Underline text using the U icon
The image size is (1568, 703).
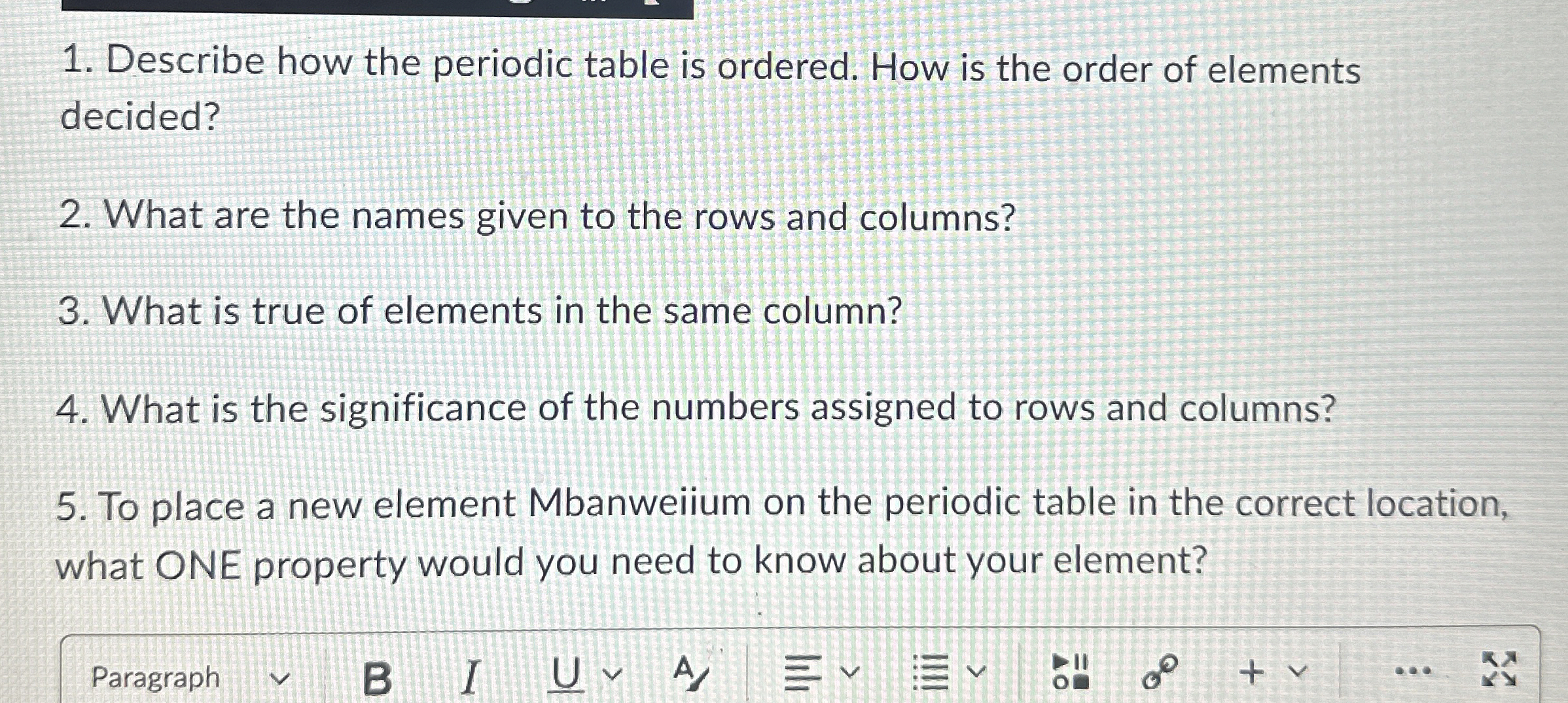[565, 675]
